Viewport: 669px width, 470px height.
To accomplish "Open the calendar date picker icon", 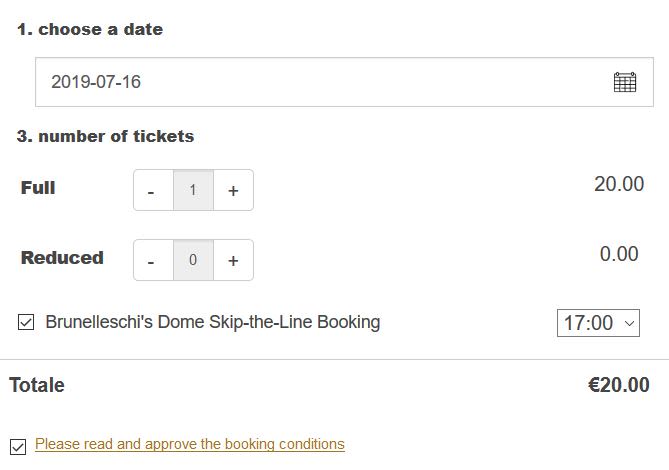I will (624, 82).
